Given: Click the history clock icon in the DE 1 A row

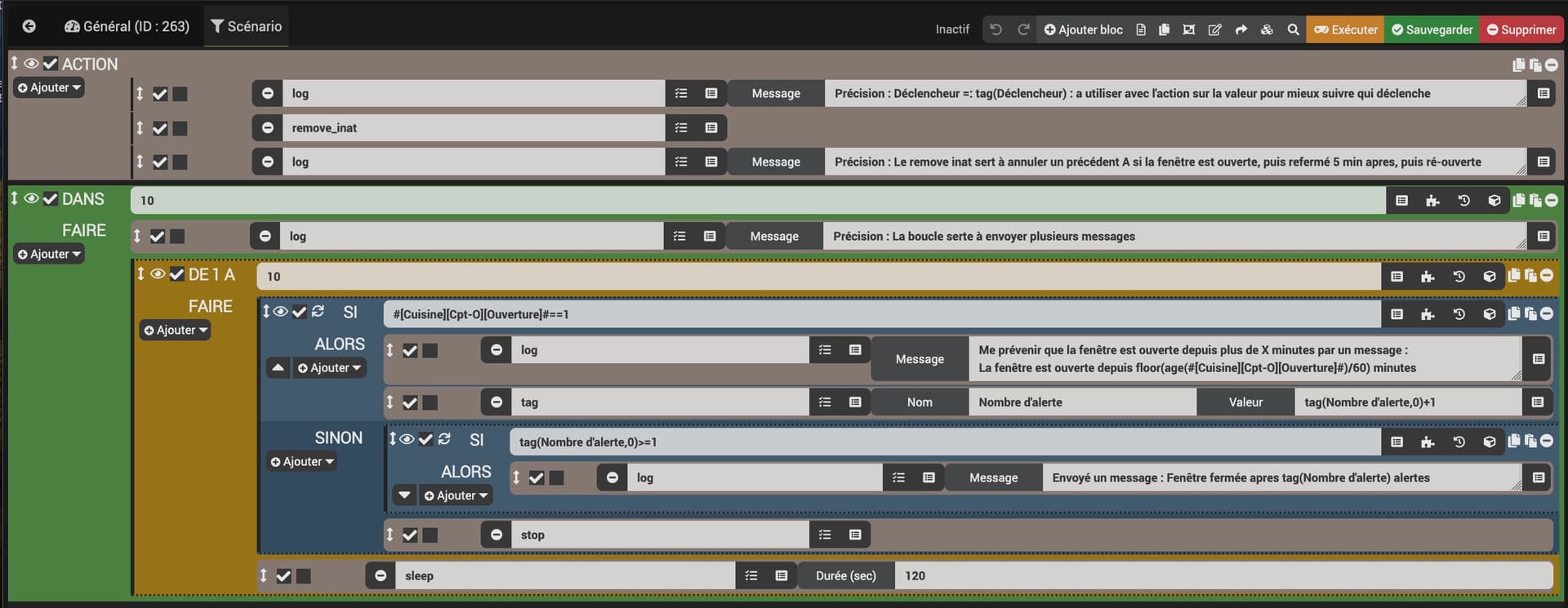Looking at the screenshot, I should coord(1459,277).
